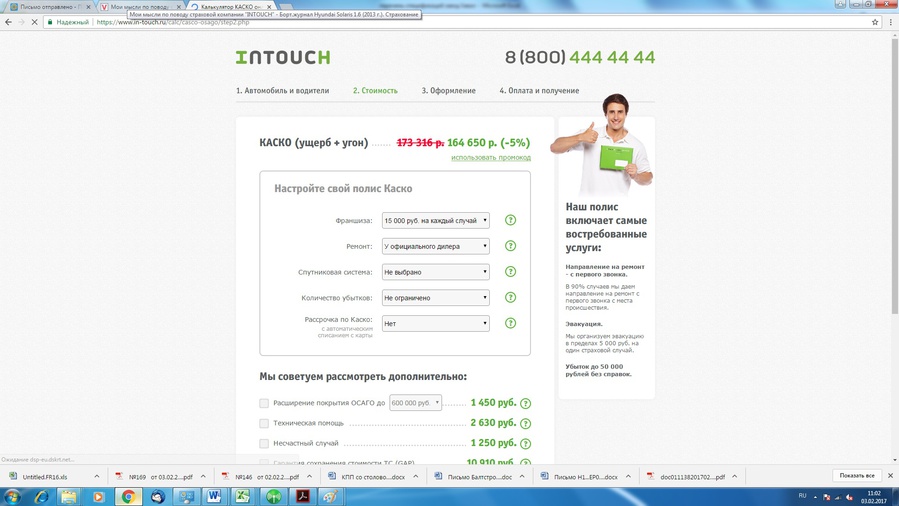Open help icon for Спутниковая система
The height and width of the screenshot is (506, 899).
pos(510,272)
